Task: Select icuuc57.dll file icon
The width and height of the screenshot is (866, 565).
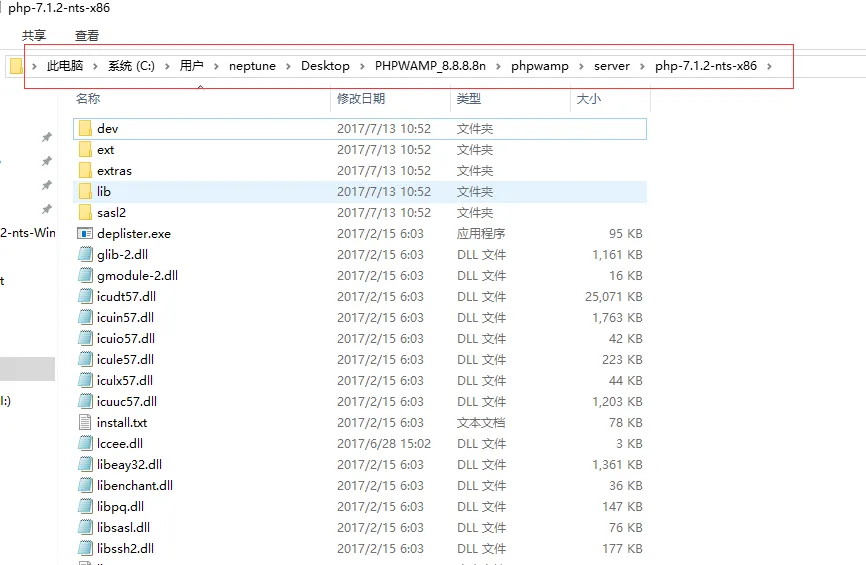Action: [85, 402]
